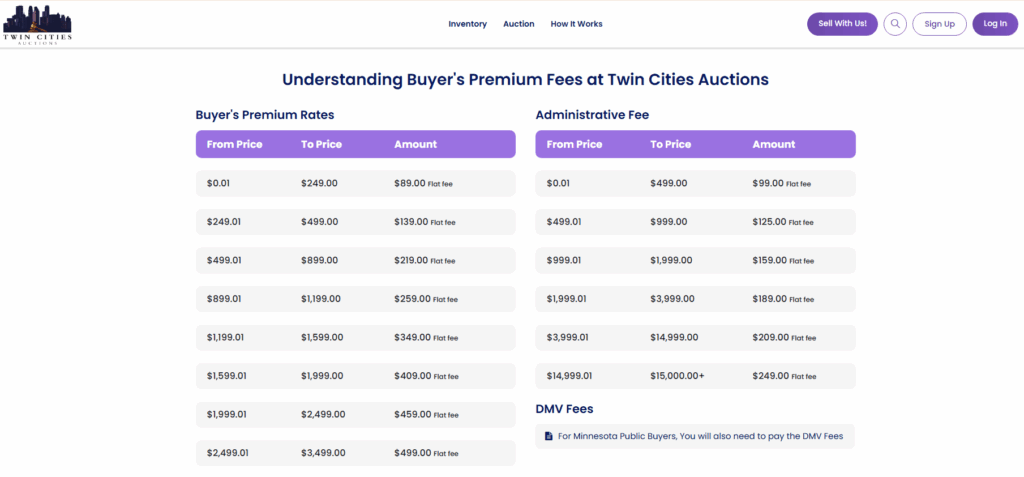This screenshot has width=1024, height=477.
Task: Click the Twin Cities Auctions logo
Action: [x=37, y=24]
